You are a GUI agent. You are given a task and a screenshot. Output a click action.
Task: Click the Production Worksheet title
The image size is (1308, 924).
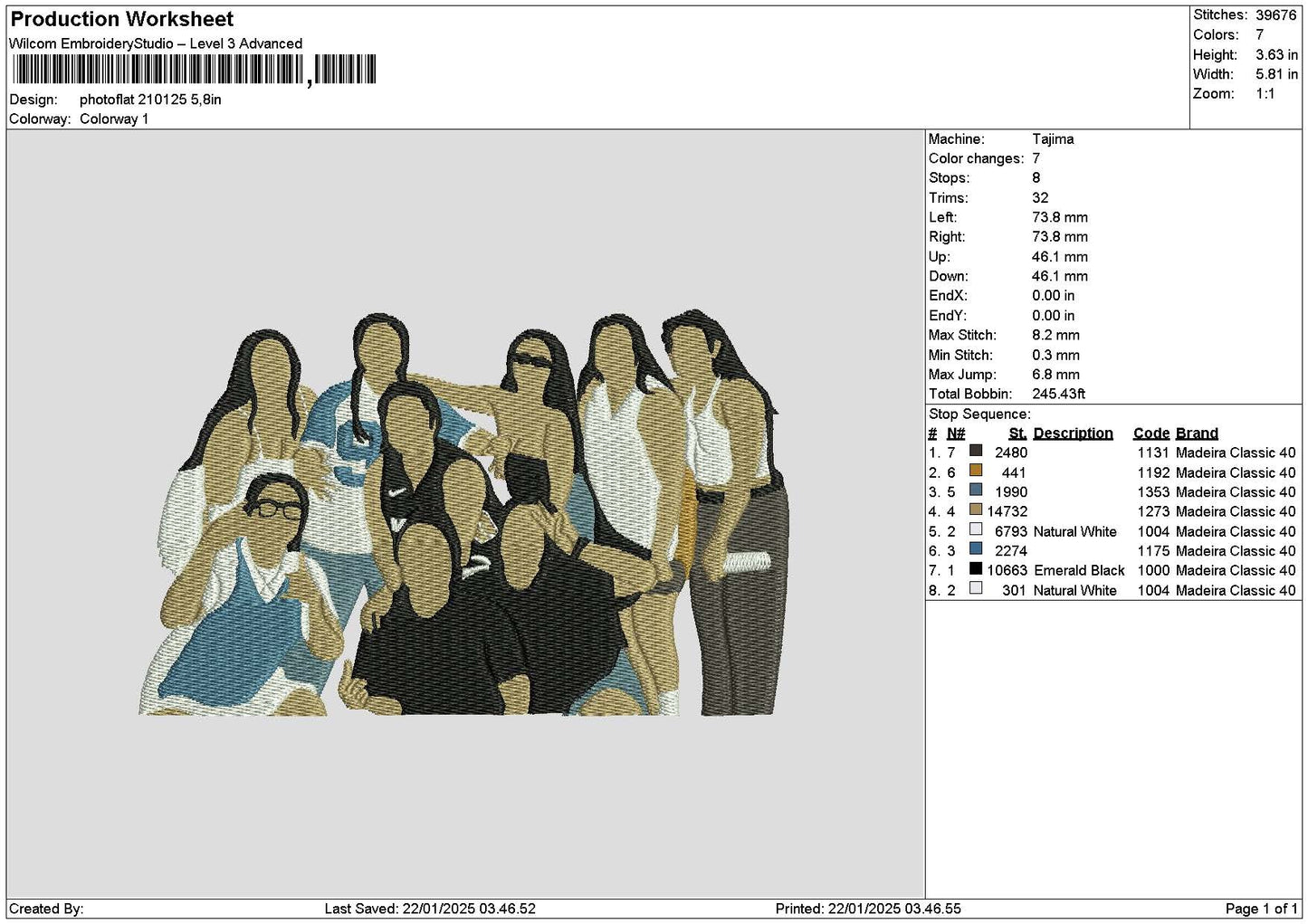[121, 19]
